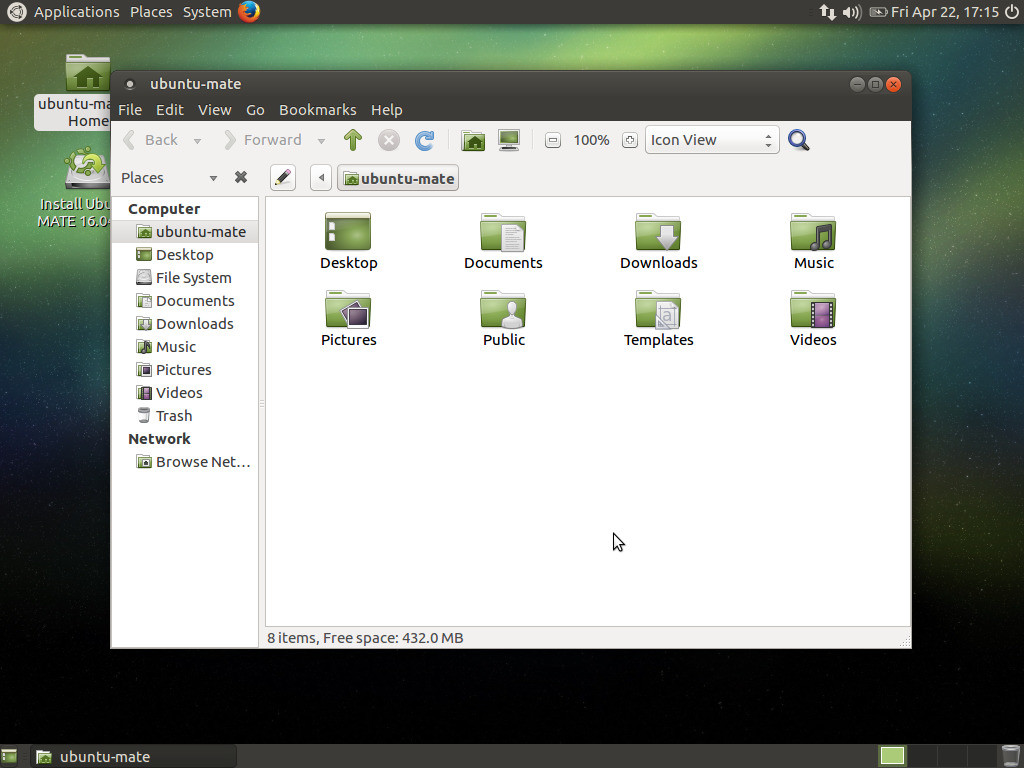Open the Templates folder icon
This screenshot has width=1024, height=768.
point(658,310)
